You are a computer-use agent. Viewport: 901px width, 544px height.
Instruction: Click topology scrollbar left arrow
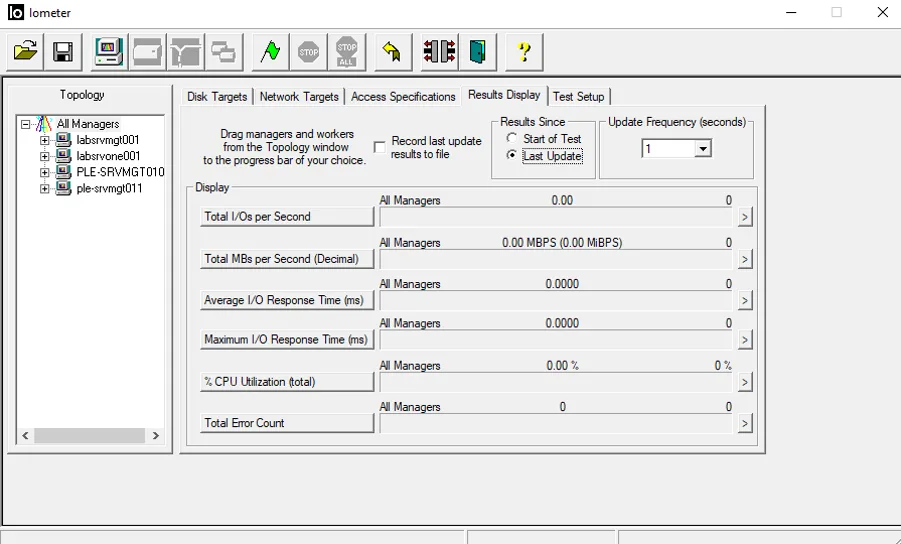[25, 435]
